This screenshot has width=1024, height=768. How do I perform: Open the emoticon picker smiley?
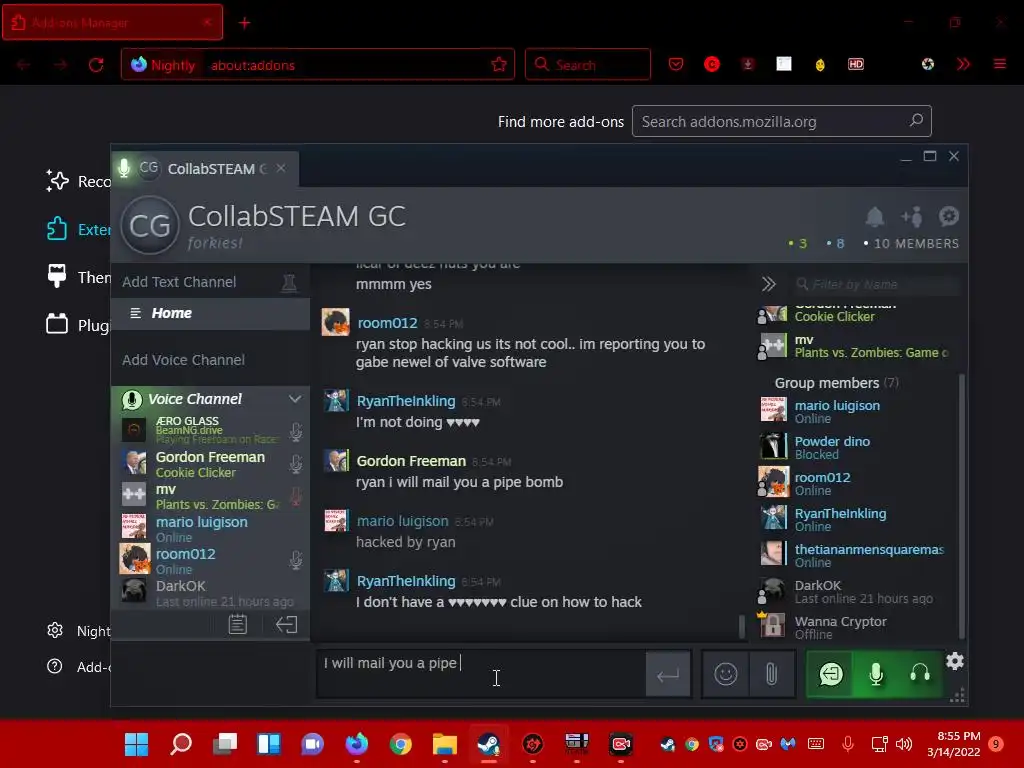pos(726,674)
